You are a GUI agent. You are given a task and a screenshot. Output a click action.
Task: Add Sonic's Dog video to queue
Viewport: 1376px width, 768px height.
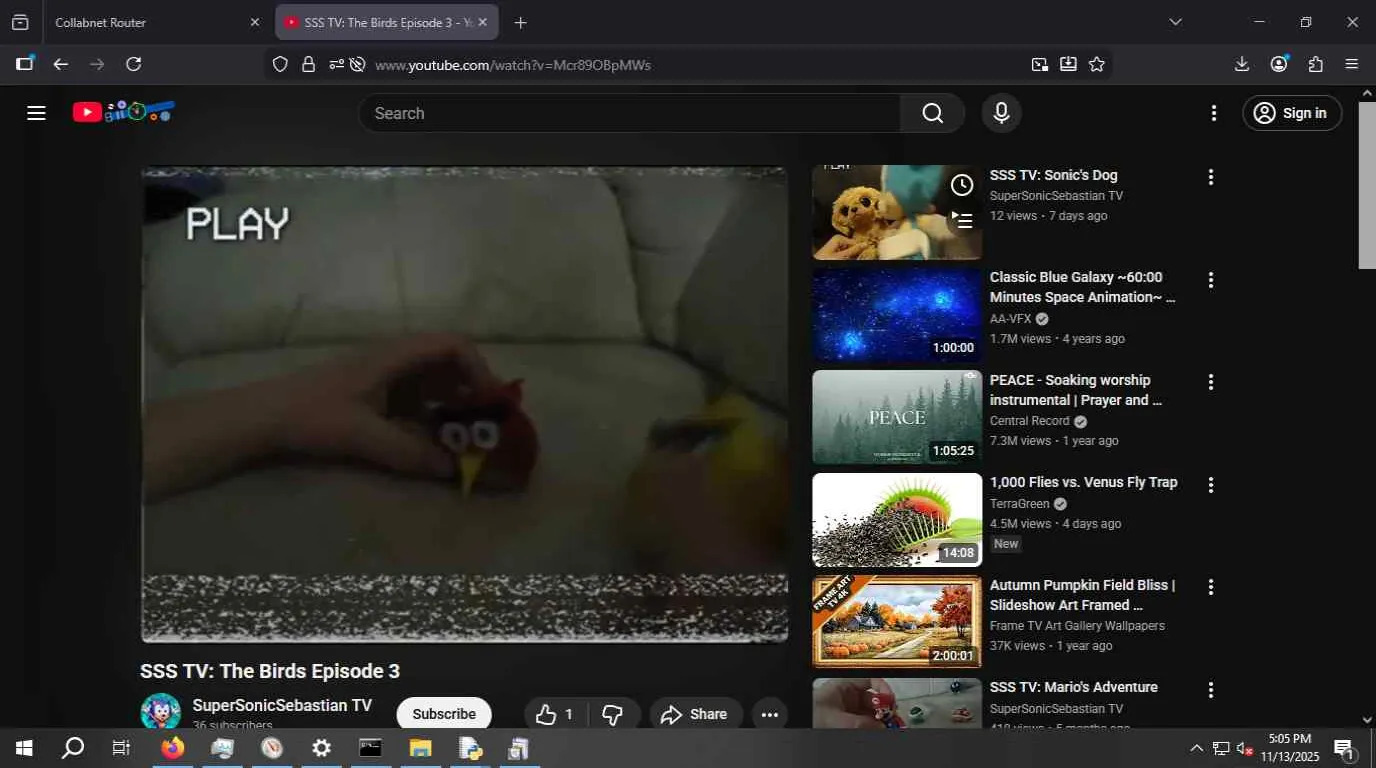tap(962, 220)
